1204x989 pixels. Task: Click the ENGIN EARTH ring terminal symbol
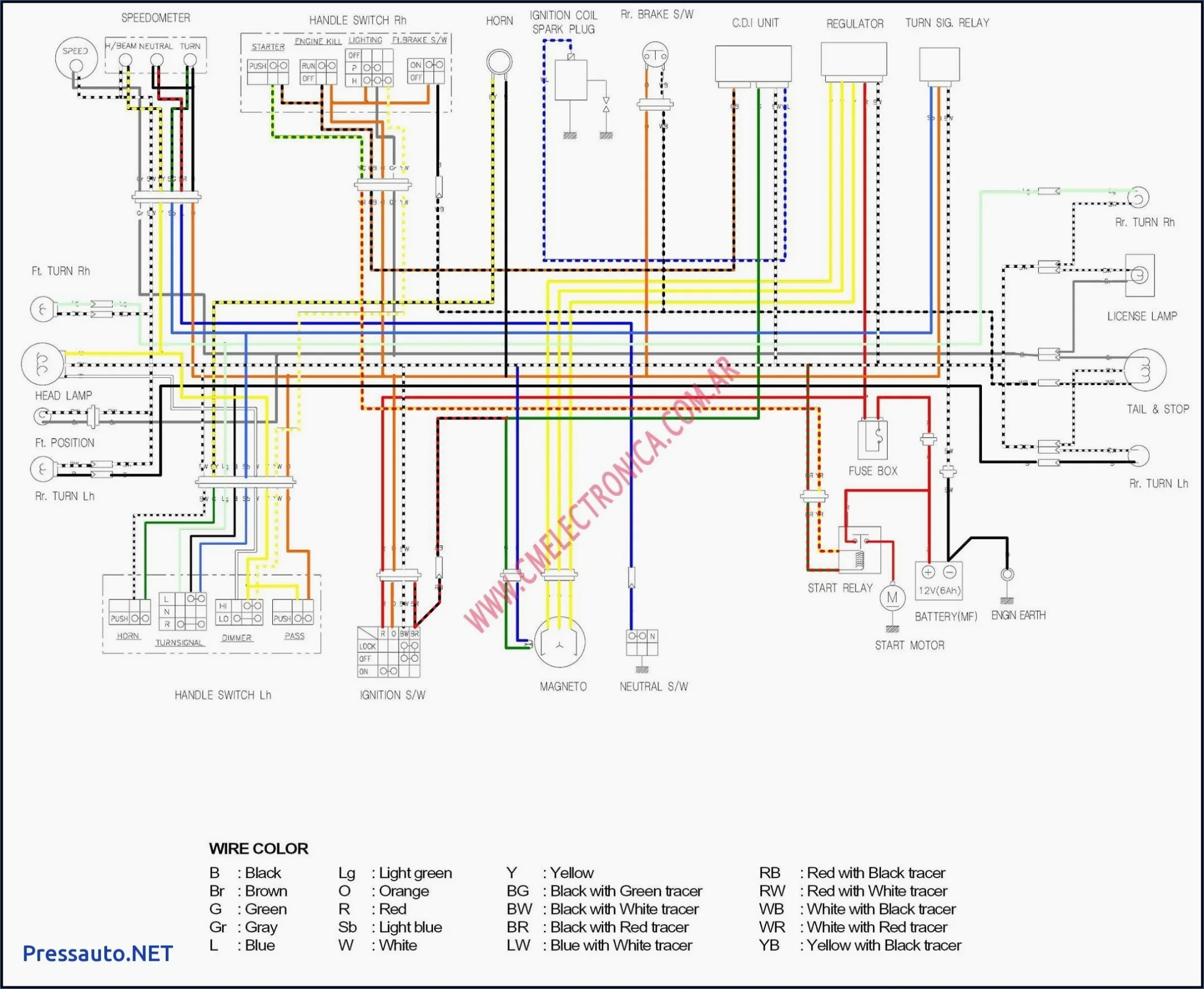coord(1007,574)
